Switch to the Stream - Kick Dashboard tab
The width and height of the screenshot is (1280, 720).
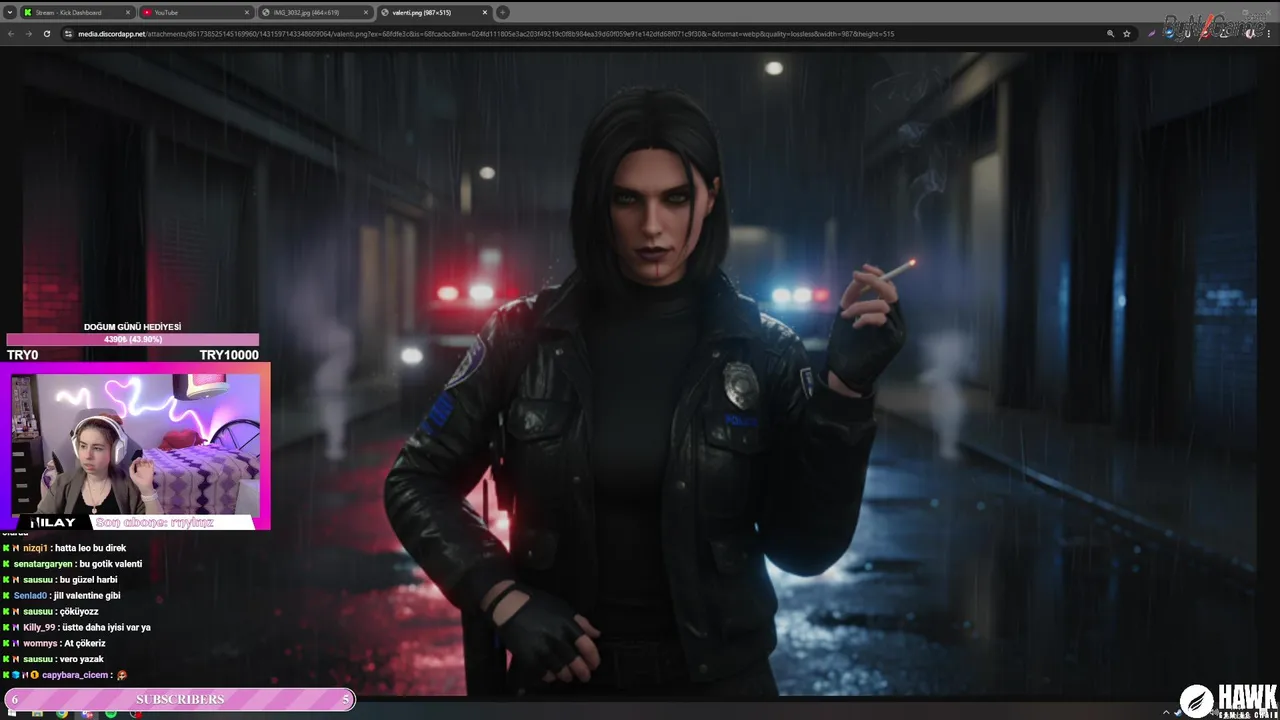[x=77, y=12]
